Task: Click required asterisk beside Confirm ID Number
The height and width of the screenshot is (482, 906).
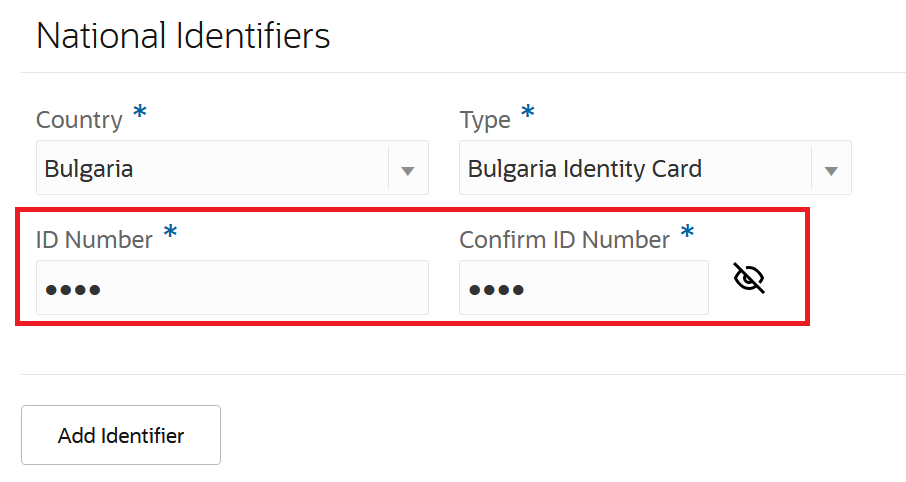Action: (687, 233)
